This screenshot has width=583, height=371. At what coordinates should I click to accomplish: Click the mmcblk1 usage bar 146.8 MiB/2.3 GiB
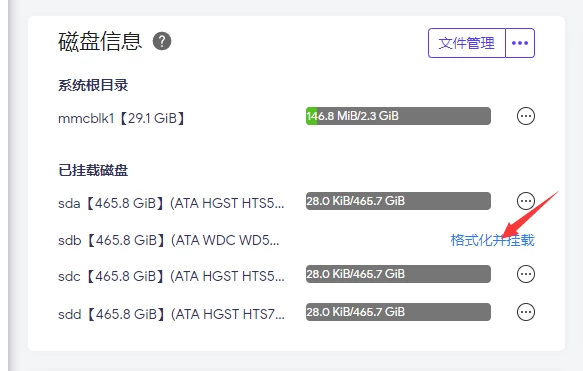[398, 116]
